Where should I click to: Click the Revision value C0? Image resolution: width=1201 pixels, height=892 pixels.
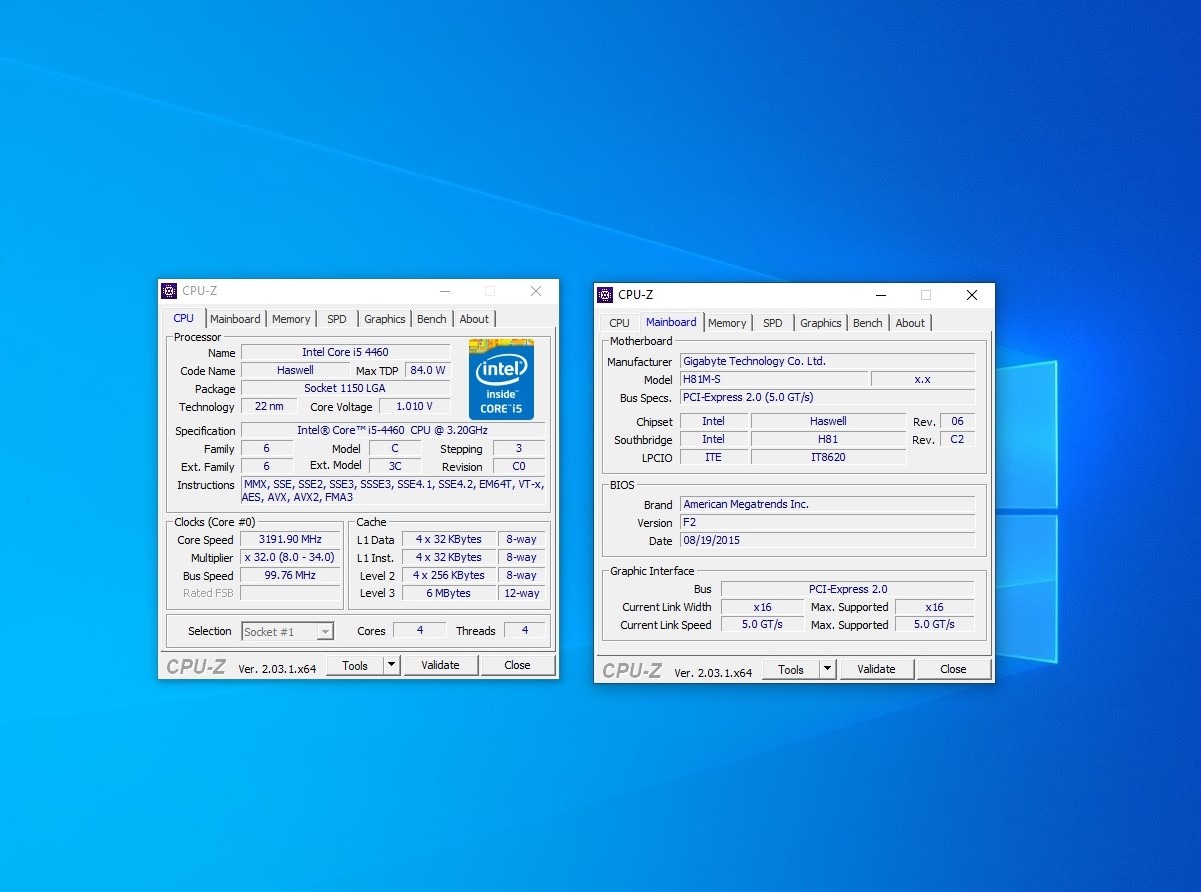pyautogui.click(x=519, y=466)
